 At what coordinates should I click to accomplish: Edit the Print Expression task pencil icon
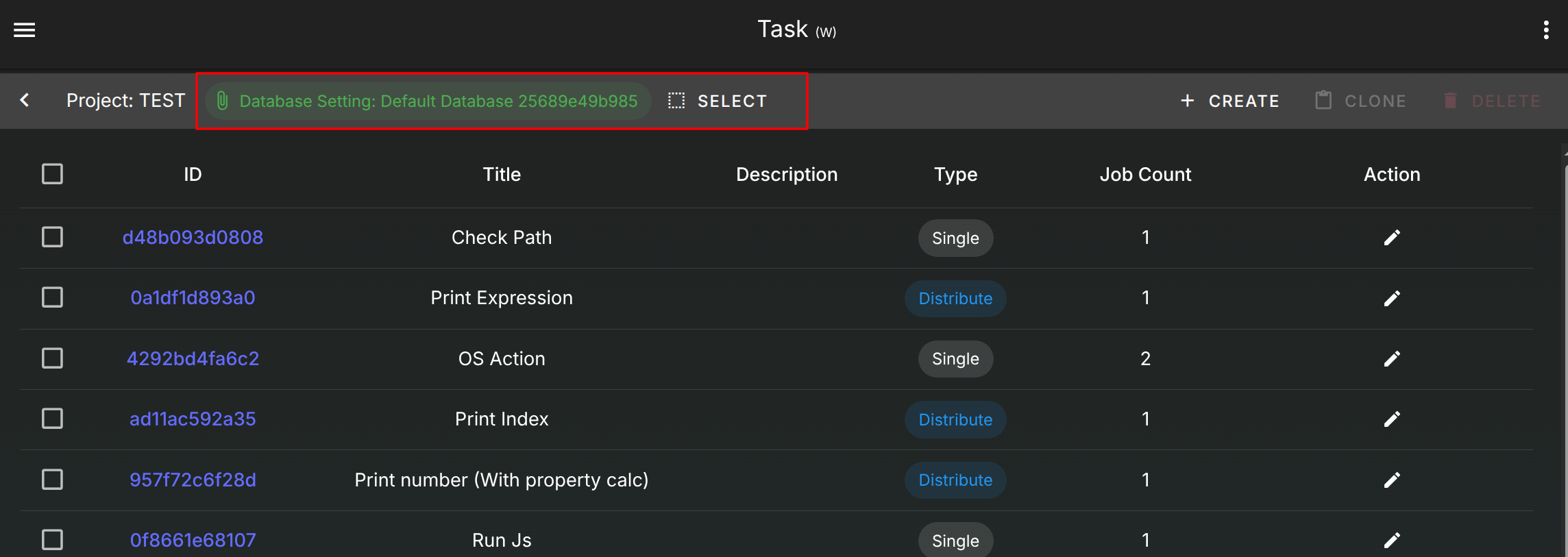click(x=1391, y=299)
